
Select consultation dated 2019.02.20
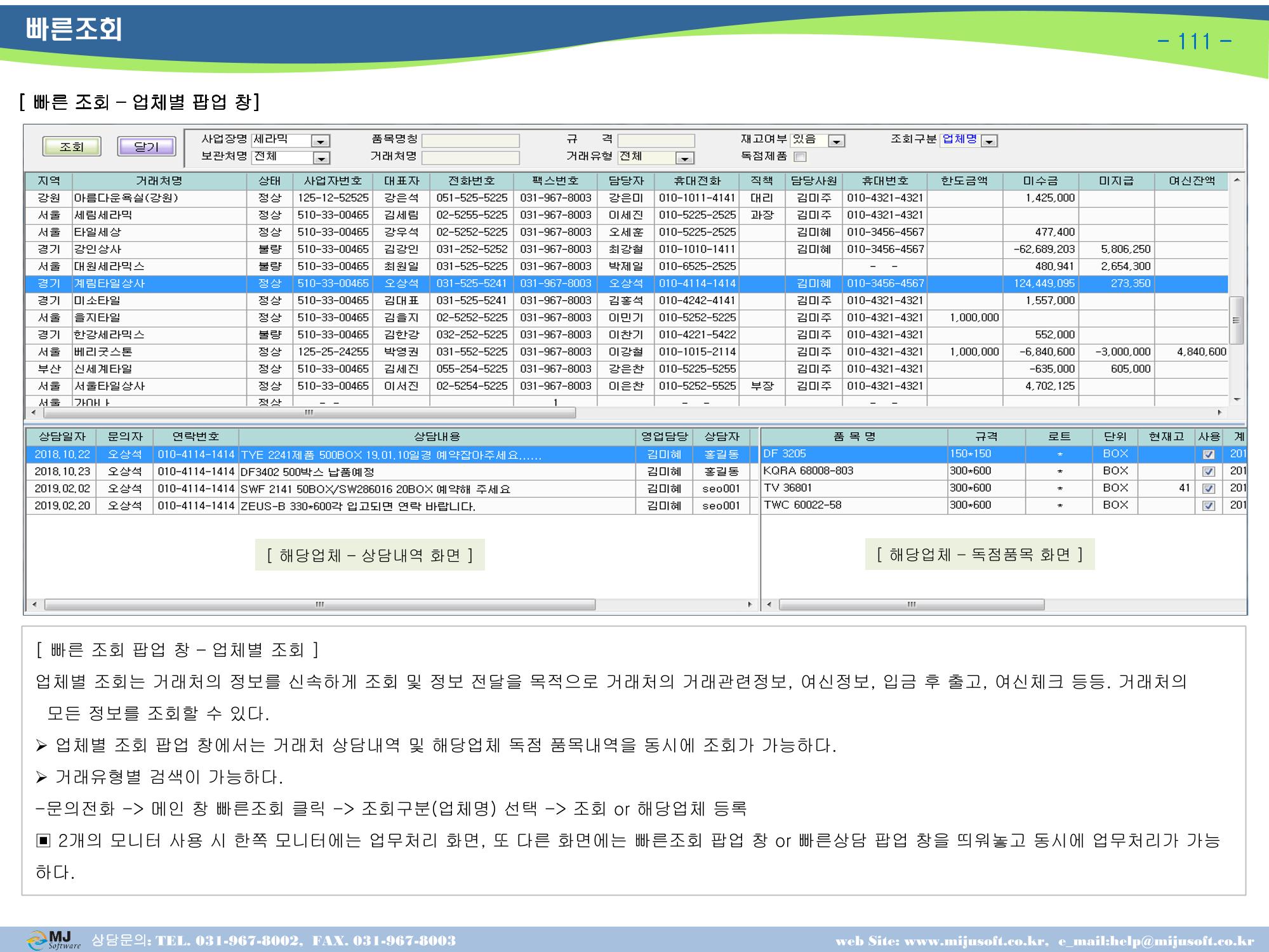[392, 506]
